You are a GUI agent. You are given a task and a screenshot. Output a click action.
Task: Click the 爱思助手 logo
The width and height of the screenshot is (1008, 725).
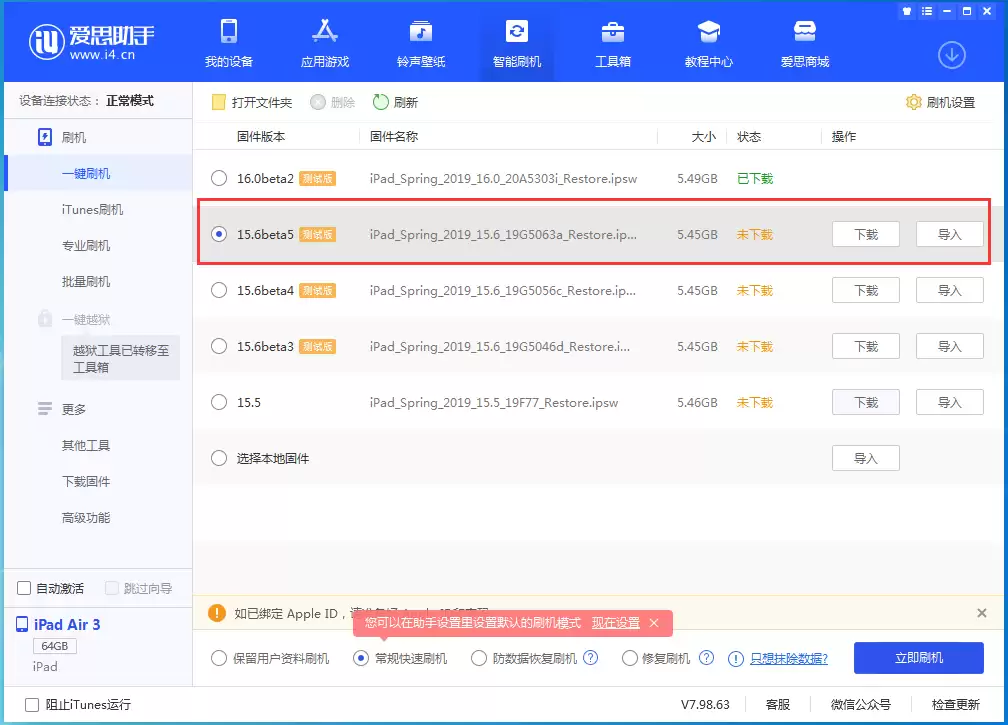(x=92, y=42)
